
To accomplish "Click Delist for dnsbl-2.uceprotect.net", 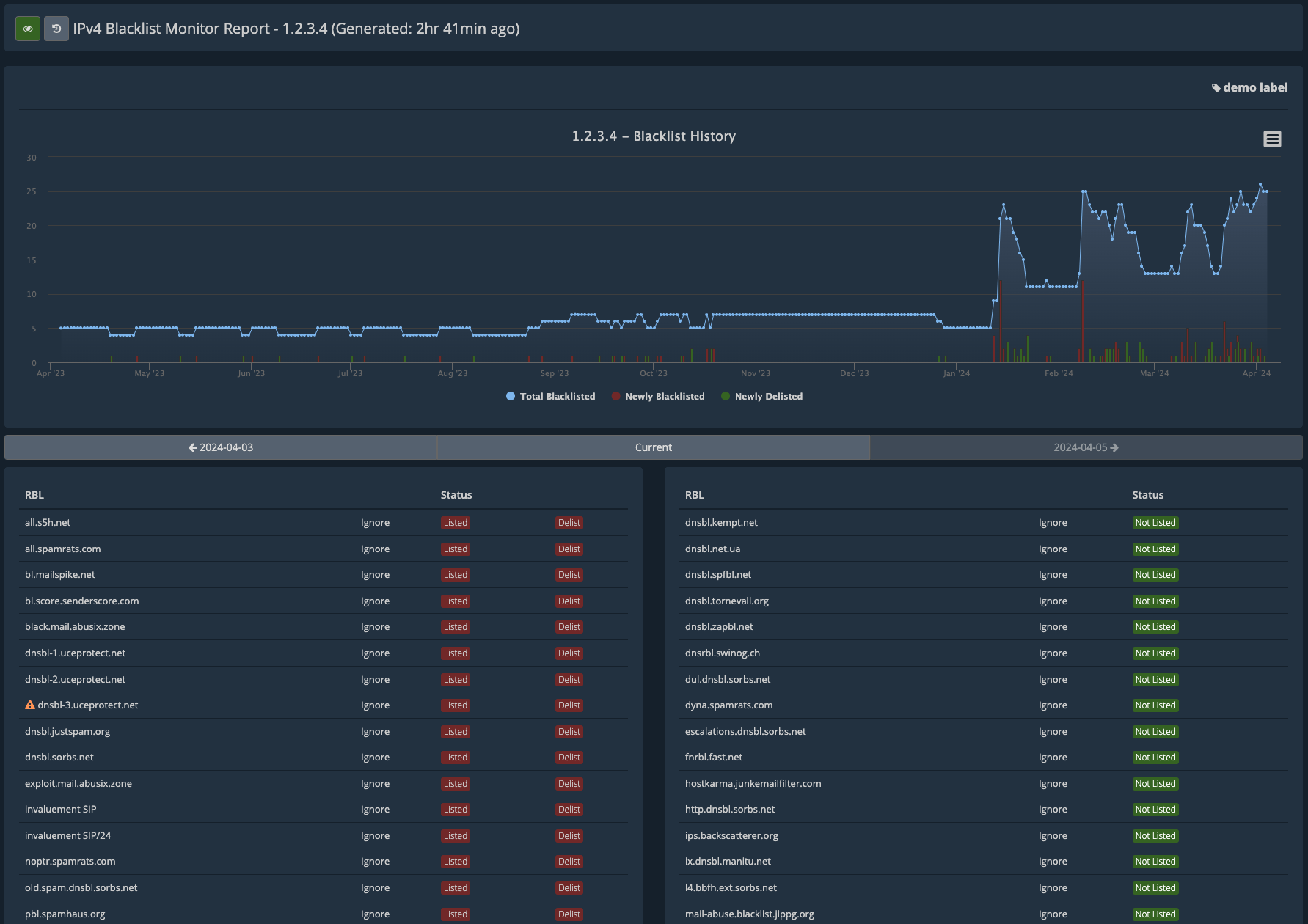I will (x=569, y=680).
